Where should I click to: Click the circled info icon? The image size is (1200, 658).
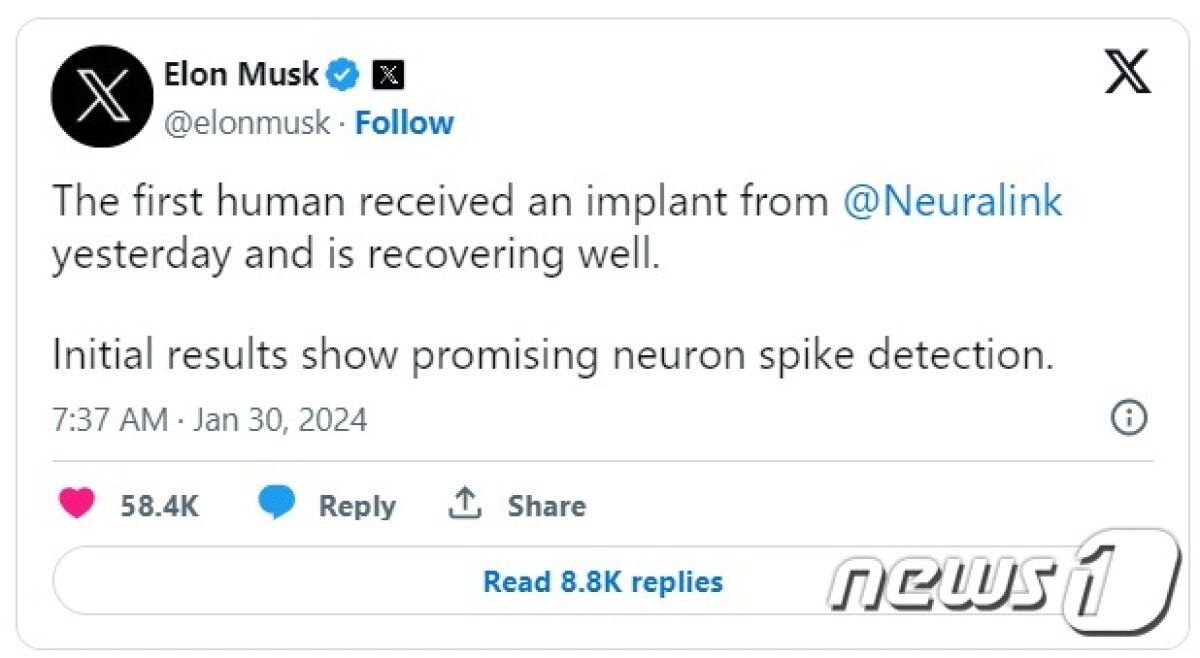coord(1129,418)
